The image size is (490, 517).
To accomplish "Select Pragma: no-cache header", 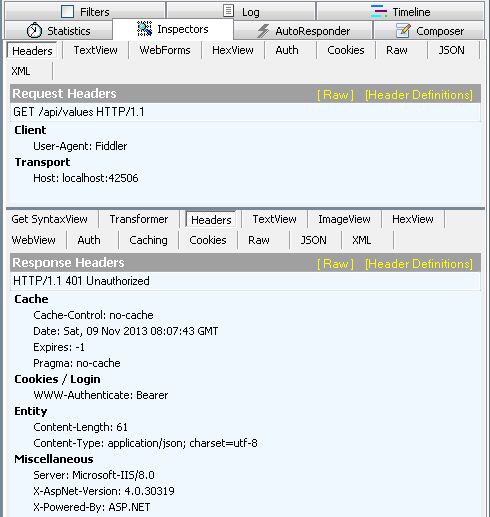I will point(77,363).
